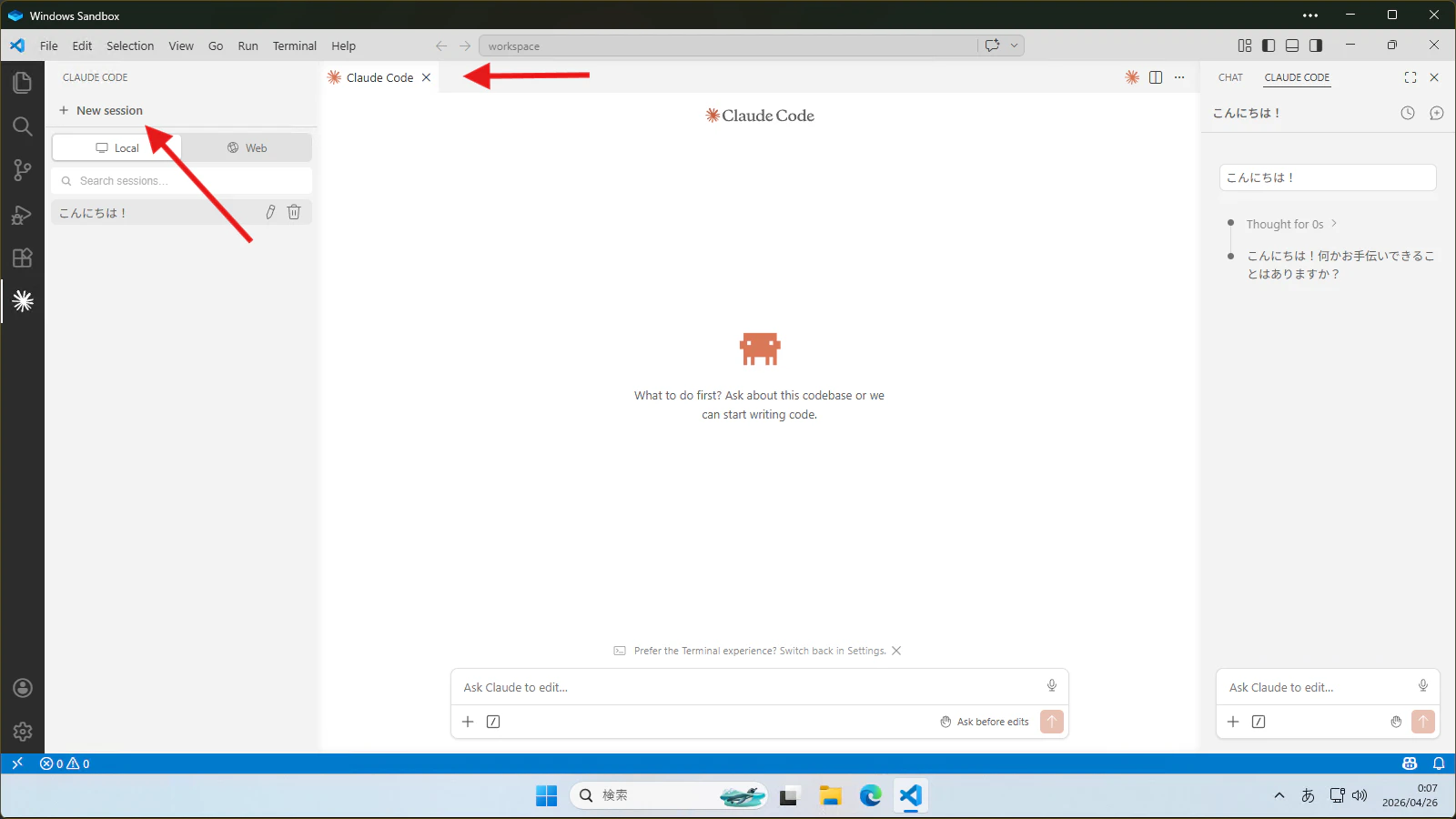This screenshot has width=1456, height=819.
Task: Focus the Search sessions field
Action: pos(182,180)
